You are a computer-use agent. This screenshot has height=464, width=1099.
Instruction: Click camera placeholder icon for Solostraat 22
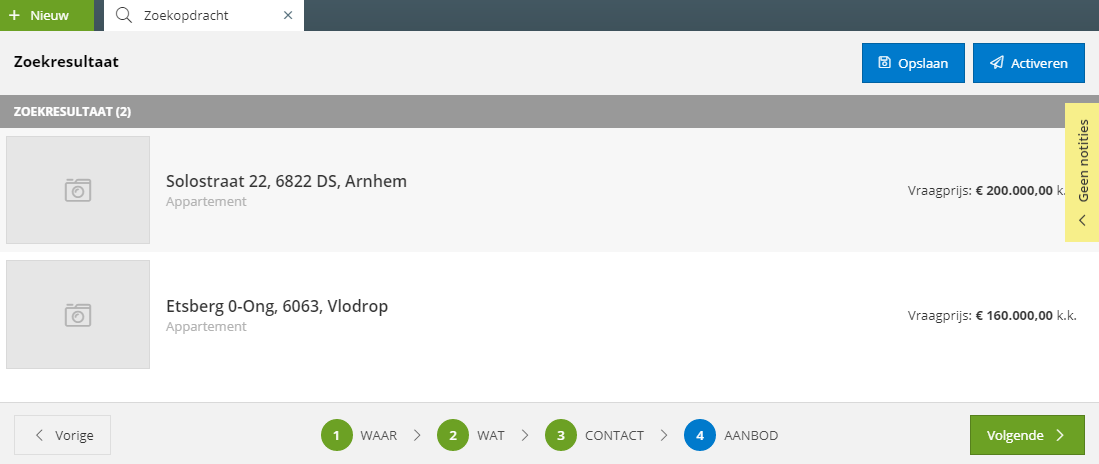78,190
